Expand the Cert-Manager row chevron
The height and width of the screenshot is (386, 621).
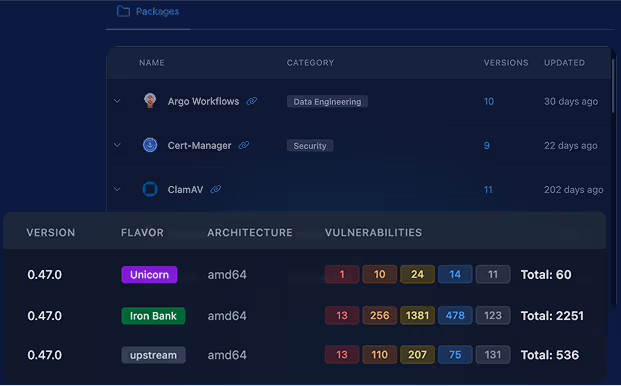point(117,145)
